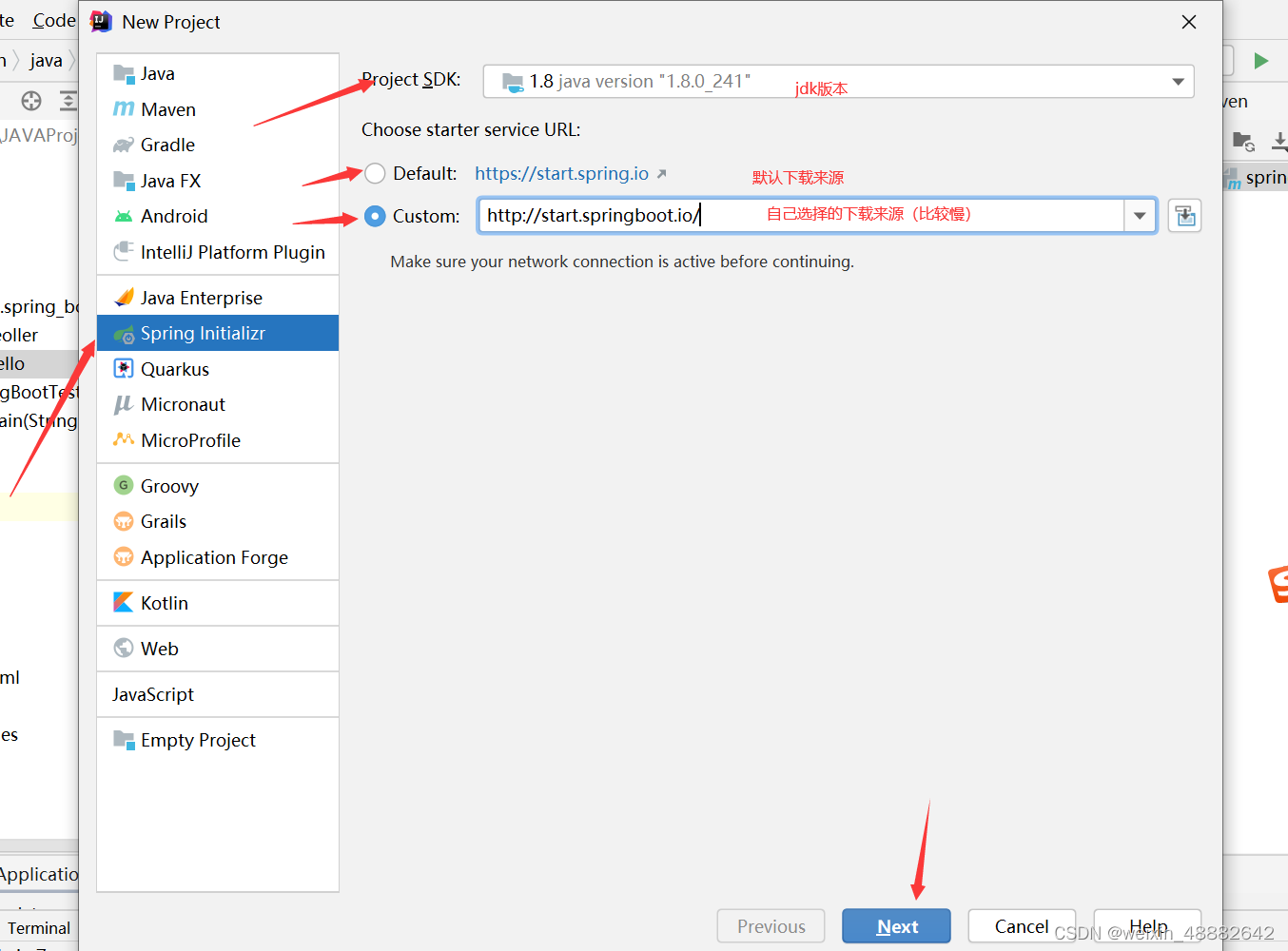The image size is (1288, 951).
Task: Select the Java project type
Action: click(x=218, y=73)
